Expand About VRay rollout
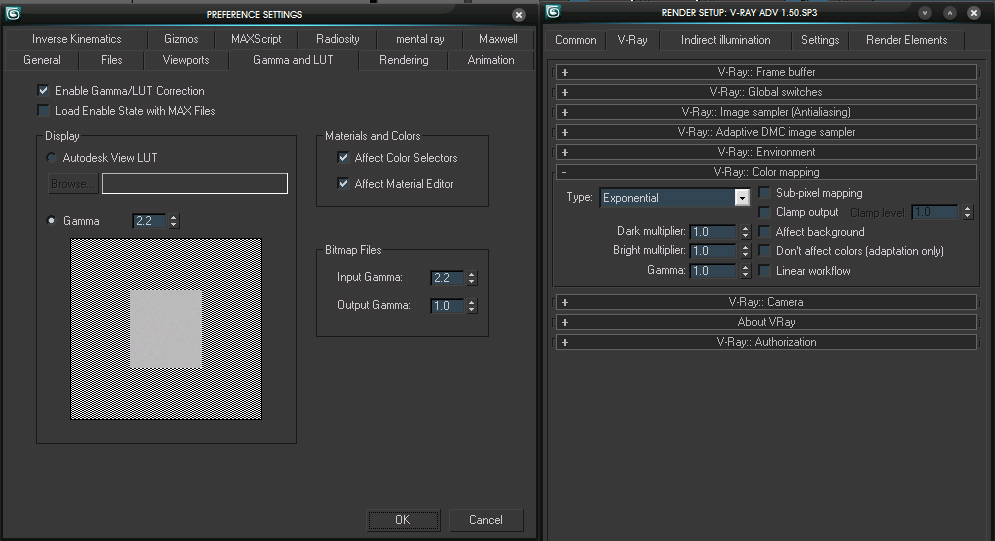 (x=766, y=322)
